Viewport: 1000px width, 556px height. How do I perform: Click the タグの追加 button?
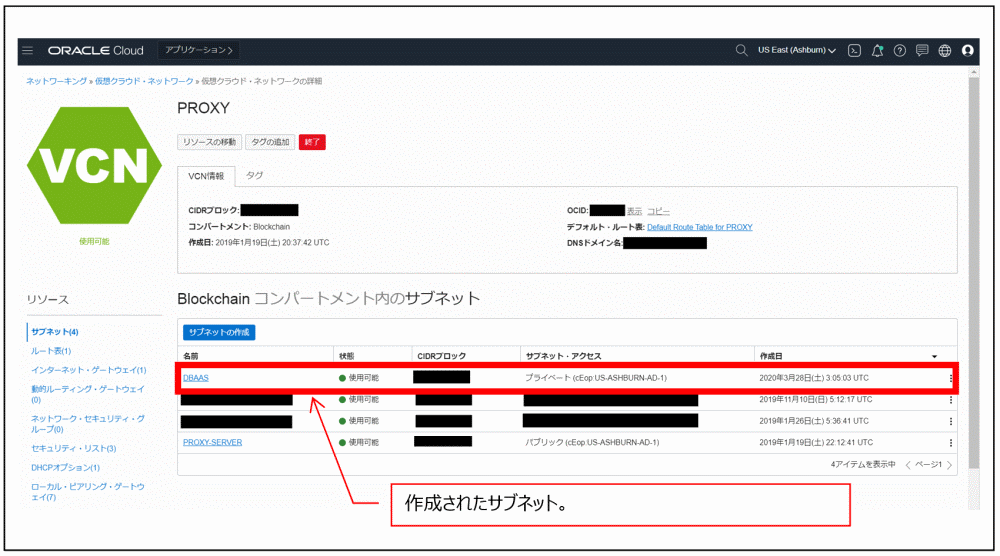(x=270, y=142)
